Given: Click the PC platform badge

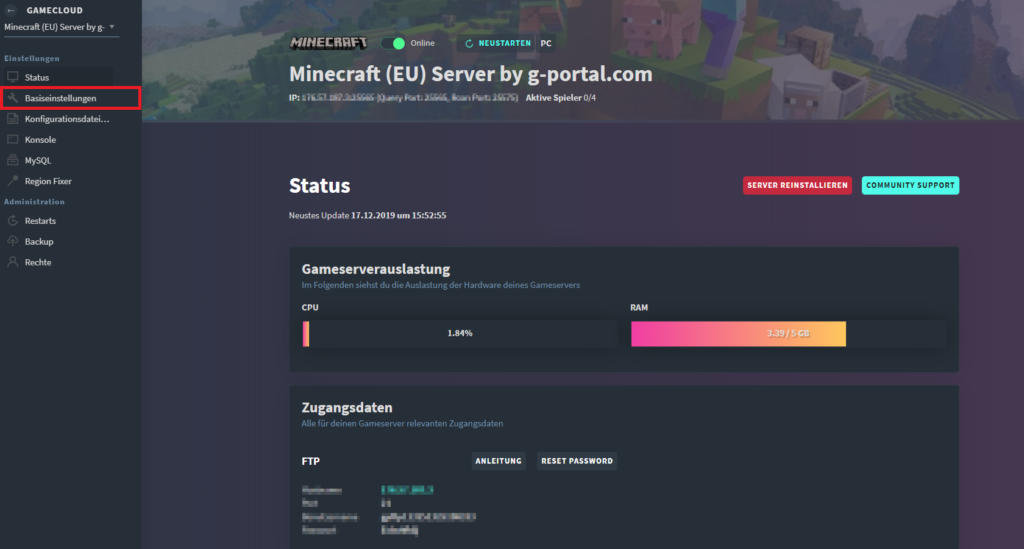Looking at the screenshot, I should click(546, 43).
